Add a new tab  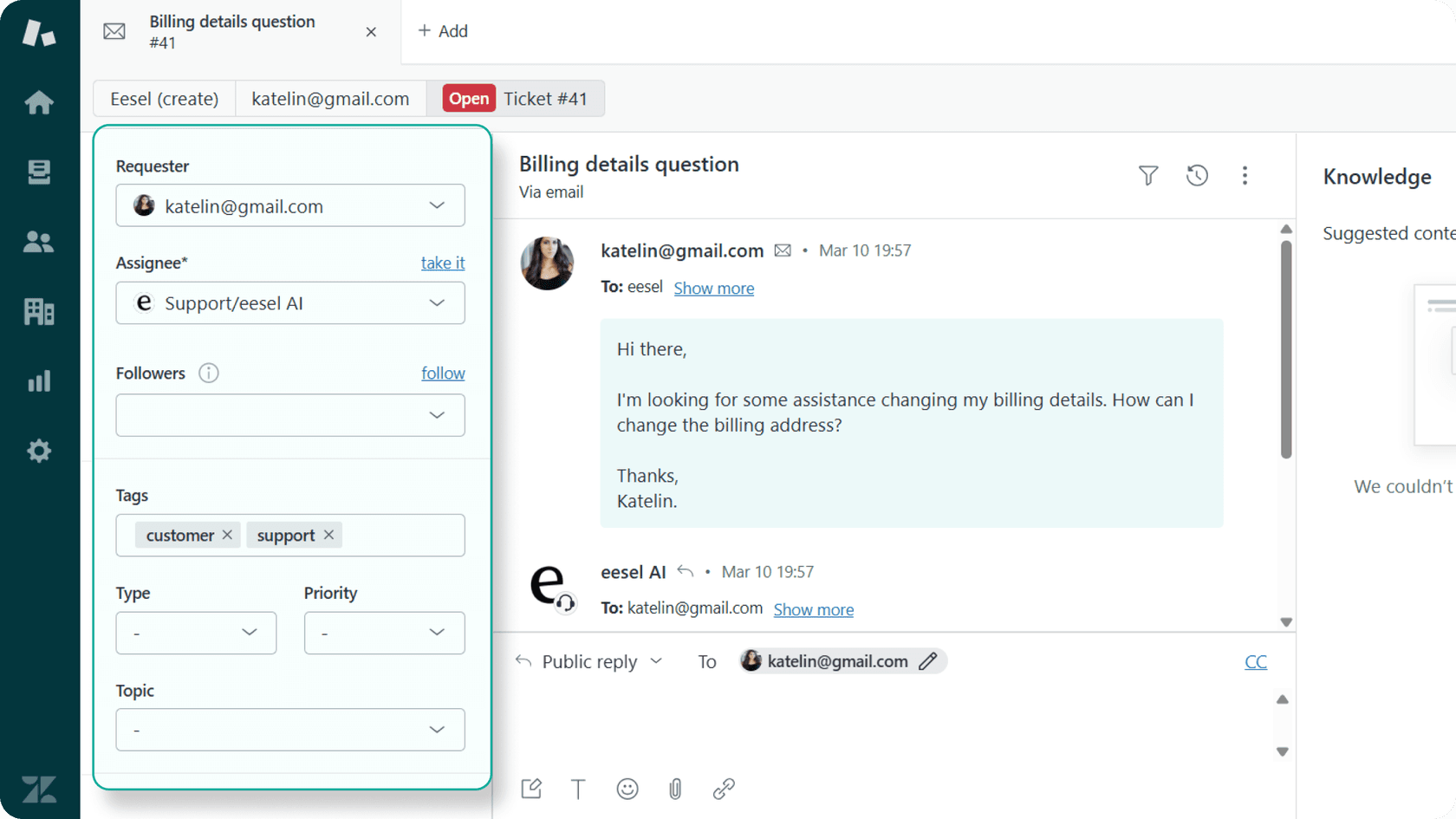pos(443,31)
